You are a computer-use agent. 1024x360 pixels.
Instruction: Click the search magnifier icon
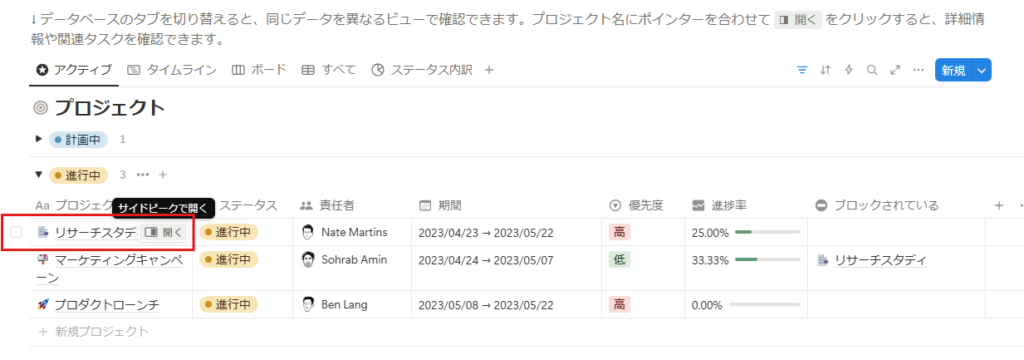[872, 70]
